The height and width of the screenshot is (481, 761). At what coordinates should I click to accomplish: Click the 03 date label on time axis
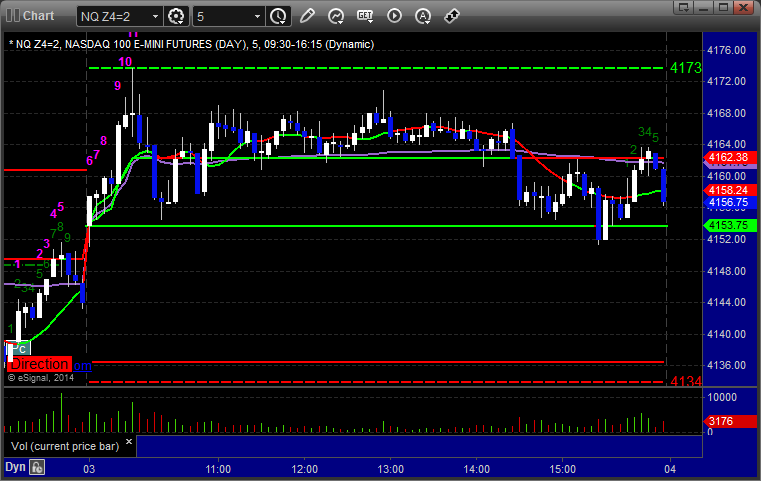[89, 469]
